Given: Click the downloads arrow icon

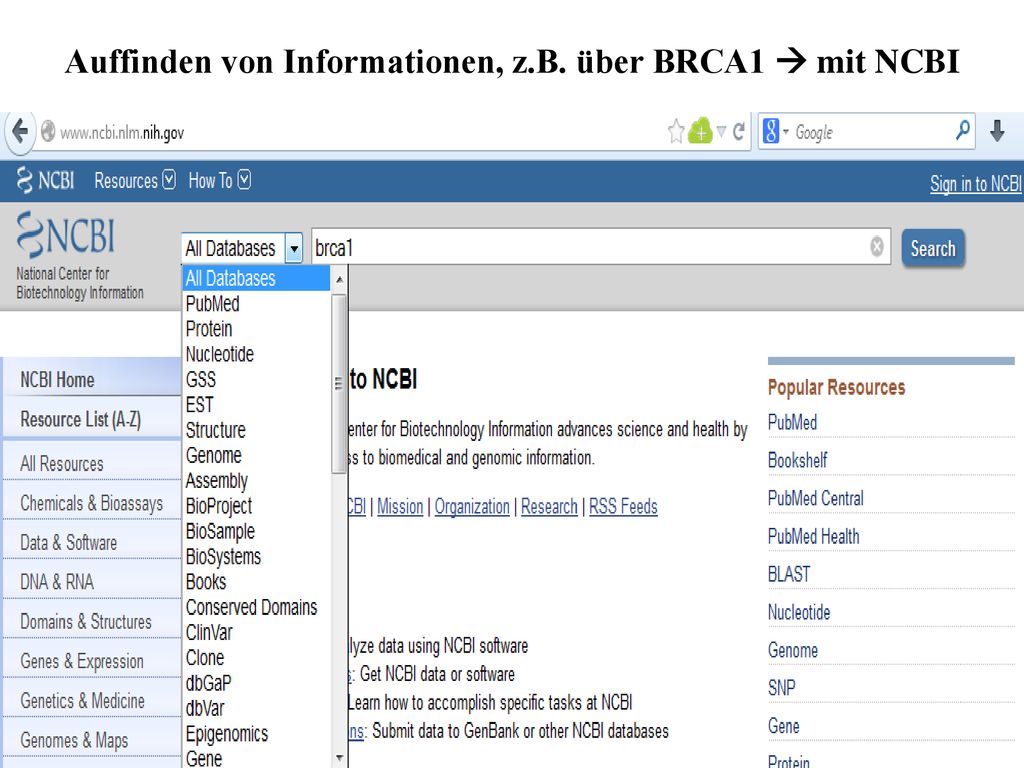Looking at the screenshot, I should click(x=997, y=131).
